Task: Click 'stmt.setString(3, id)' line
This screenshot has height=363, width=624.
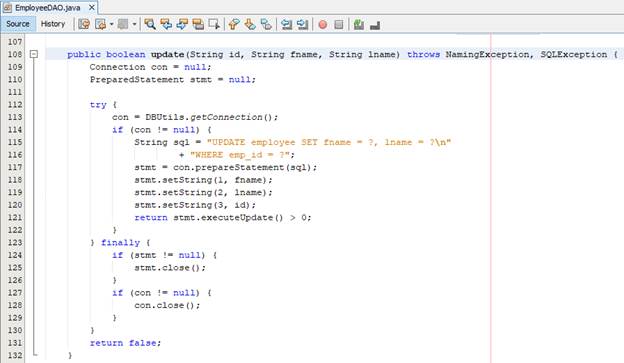Action: click(195, 205)
